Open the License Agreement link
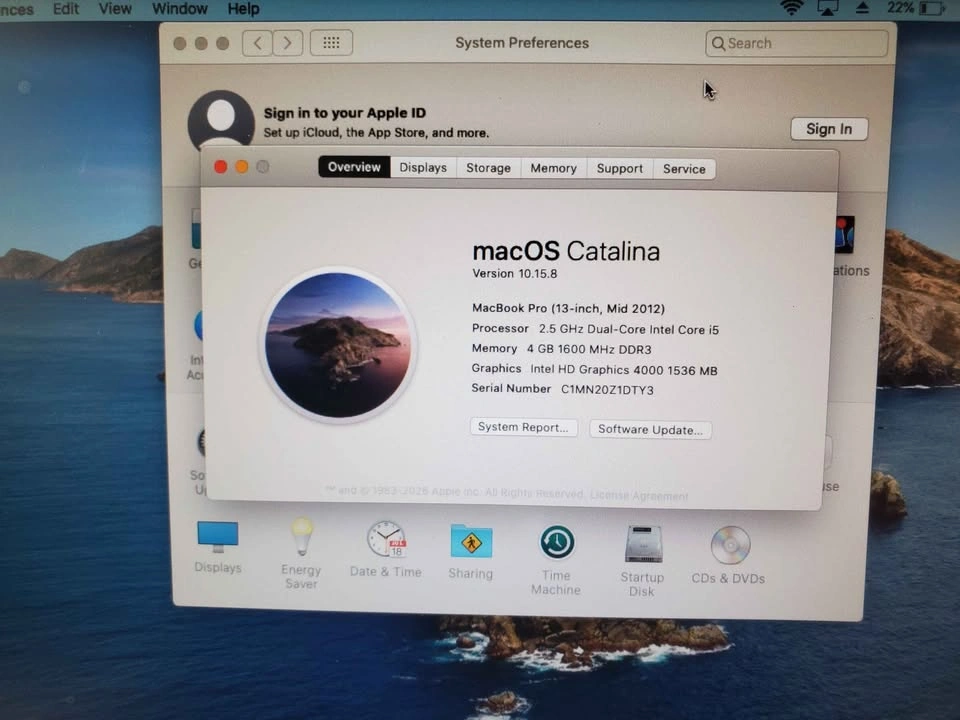The height and width of the screenshot is (720, 960). coord(639,495)
